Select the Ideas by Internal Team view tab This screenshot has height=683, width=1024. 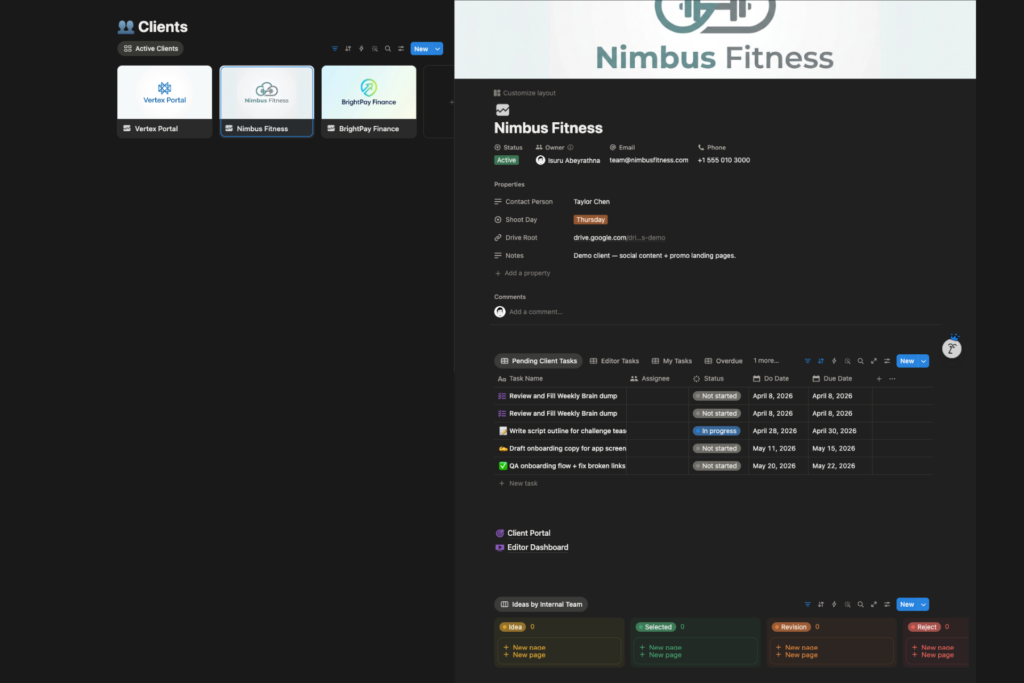point(541,605)
